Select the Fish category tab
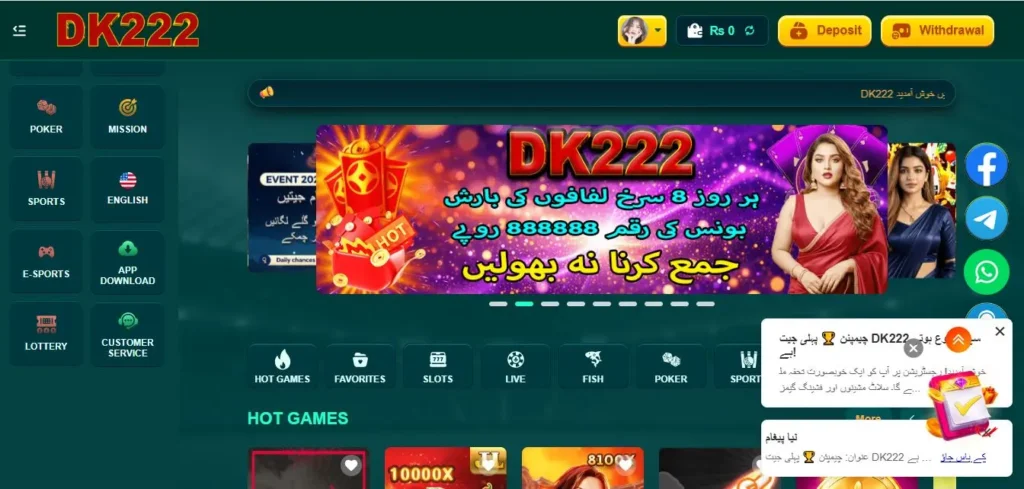 pos(593,367)
